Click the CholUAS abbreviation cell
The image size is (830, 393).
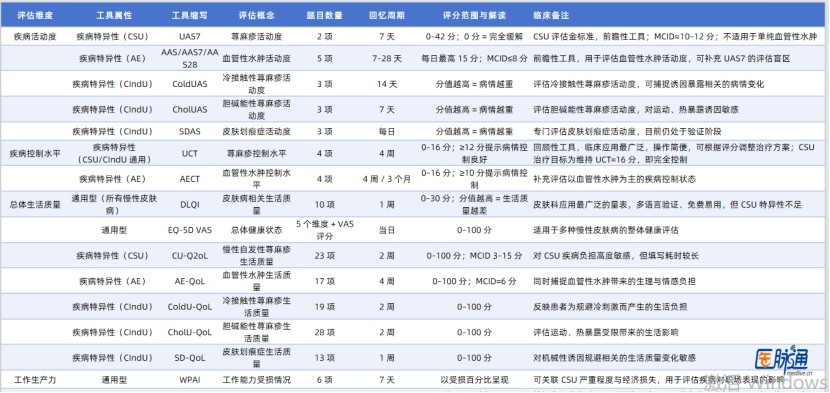pyautogui.click(x=190, y=110)
